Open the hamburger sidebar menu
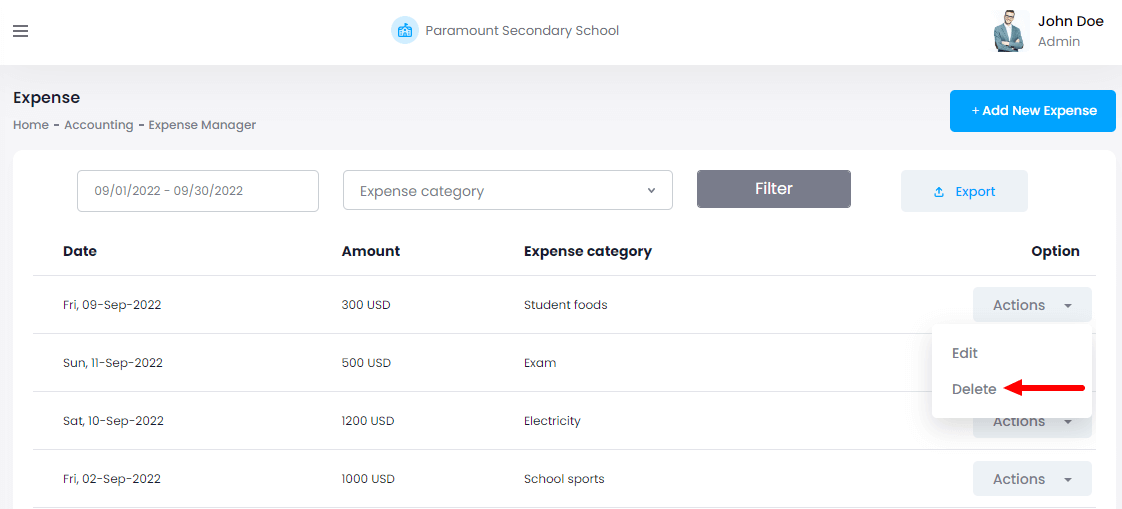Image resolution: width=1122 pixels, height=509 pixels. pos(20,31)
